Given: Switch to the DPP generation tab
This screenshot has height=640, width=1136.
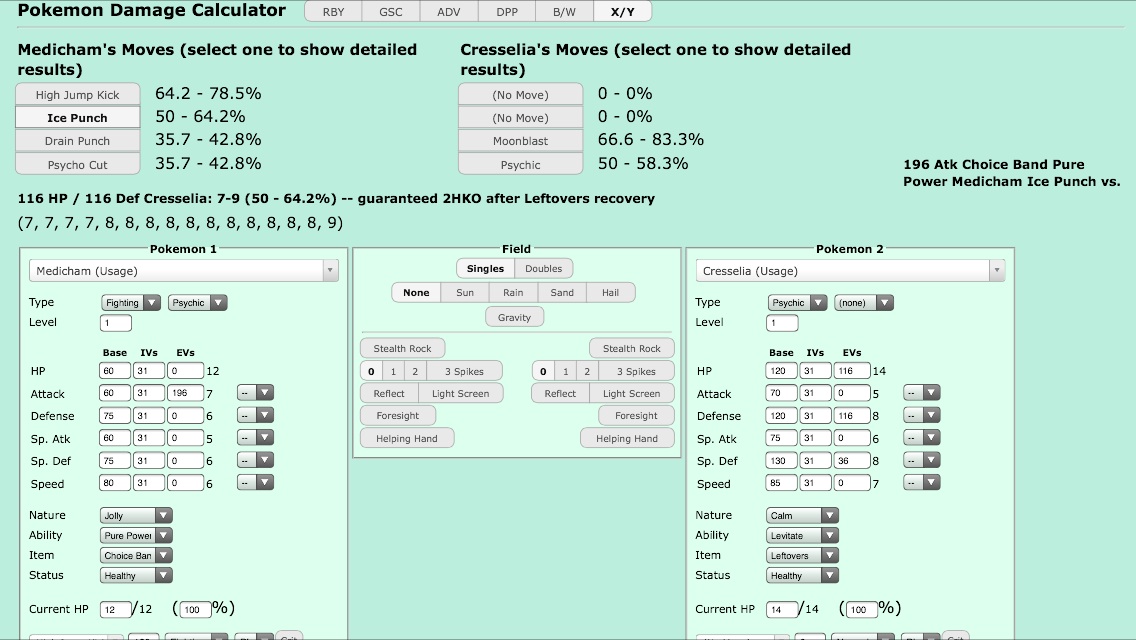Looking at the screenshot, I should (506, 12).
